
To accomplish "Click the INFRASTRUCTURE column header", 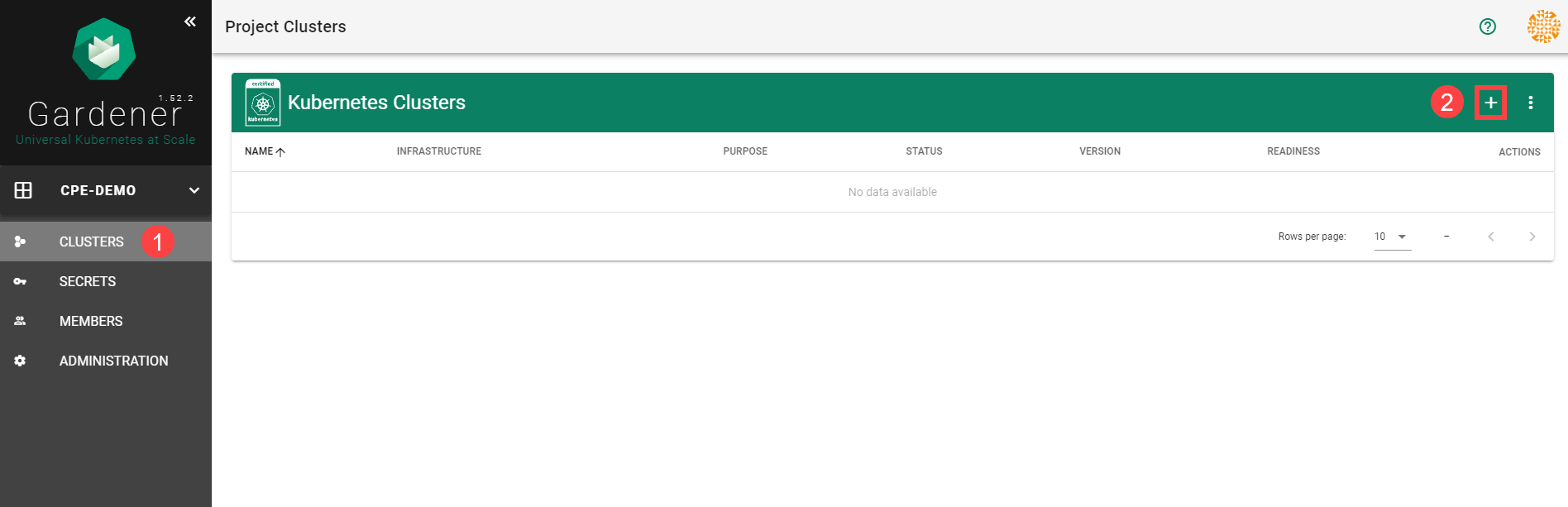I will coord(438,151).
